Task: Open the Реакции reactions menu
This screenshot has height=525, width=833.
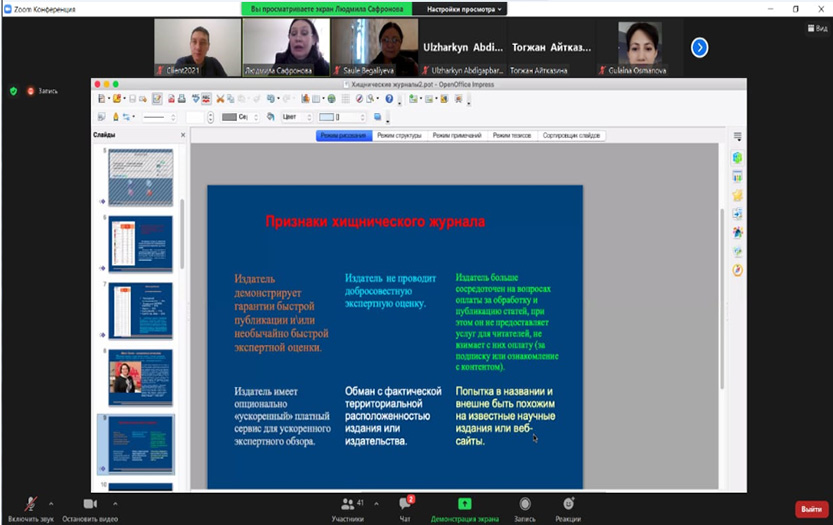Action: (x=569, y=505)
